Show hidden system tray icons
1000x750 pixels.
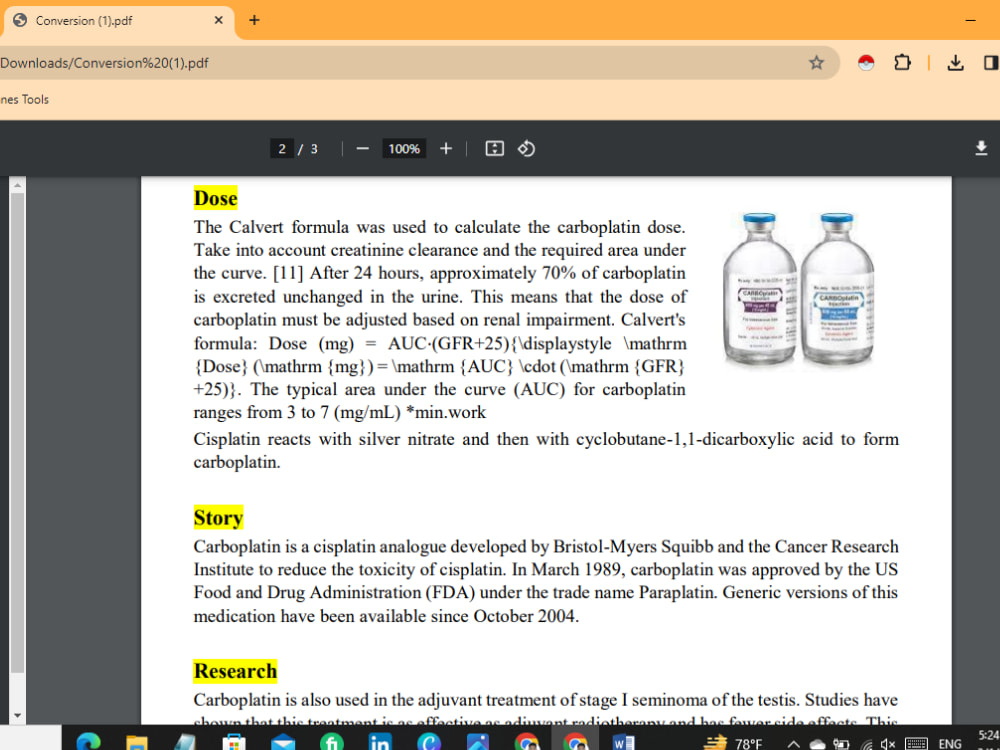pos(793,744)
